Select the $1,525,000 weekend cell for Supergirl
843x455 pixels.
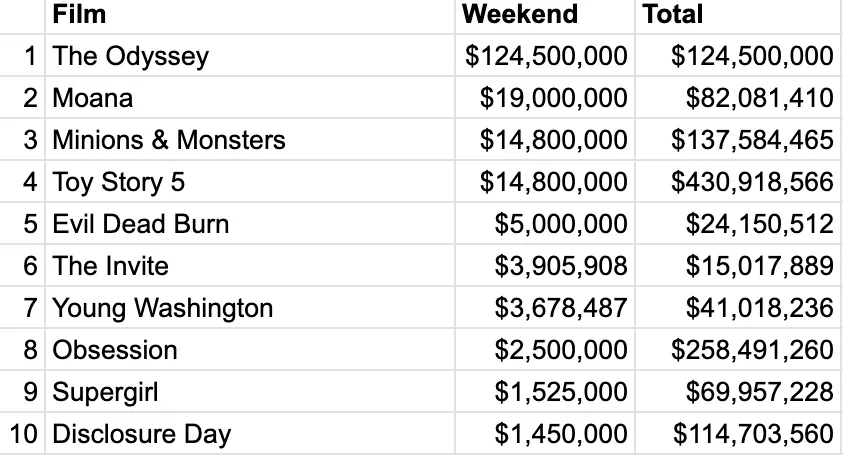(x=545, y=391)
